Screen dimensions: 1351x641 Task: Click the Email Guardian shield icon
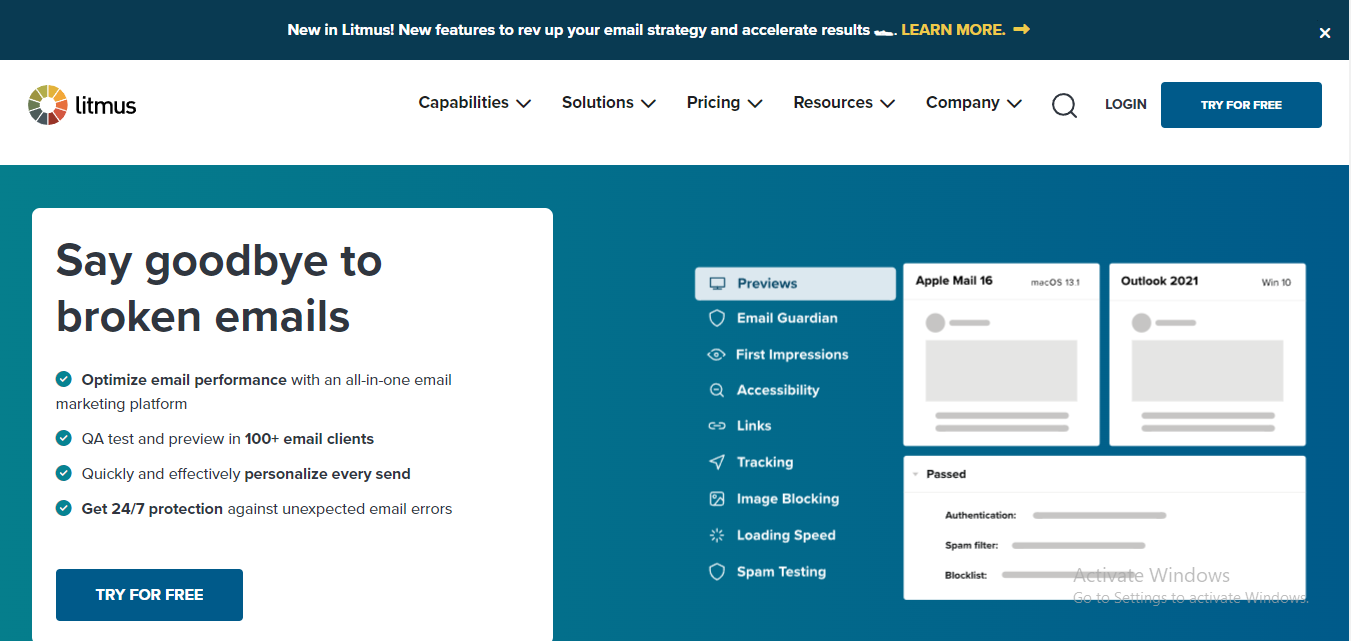[x=717, y=318]
